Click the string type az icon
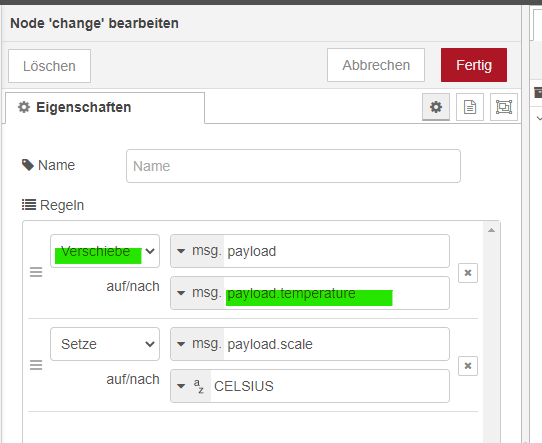The image size is (542, 443). coord(198,386)
